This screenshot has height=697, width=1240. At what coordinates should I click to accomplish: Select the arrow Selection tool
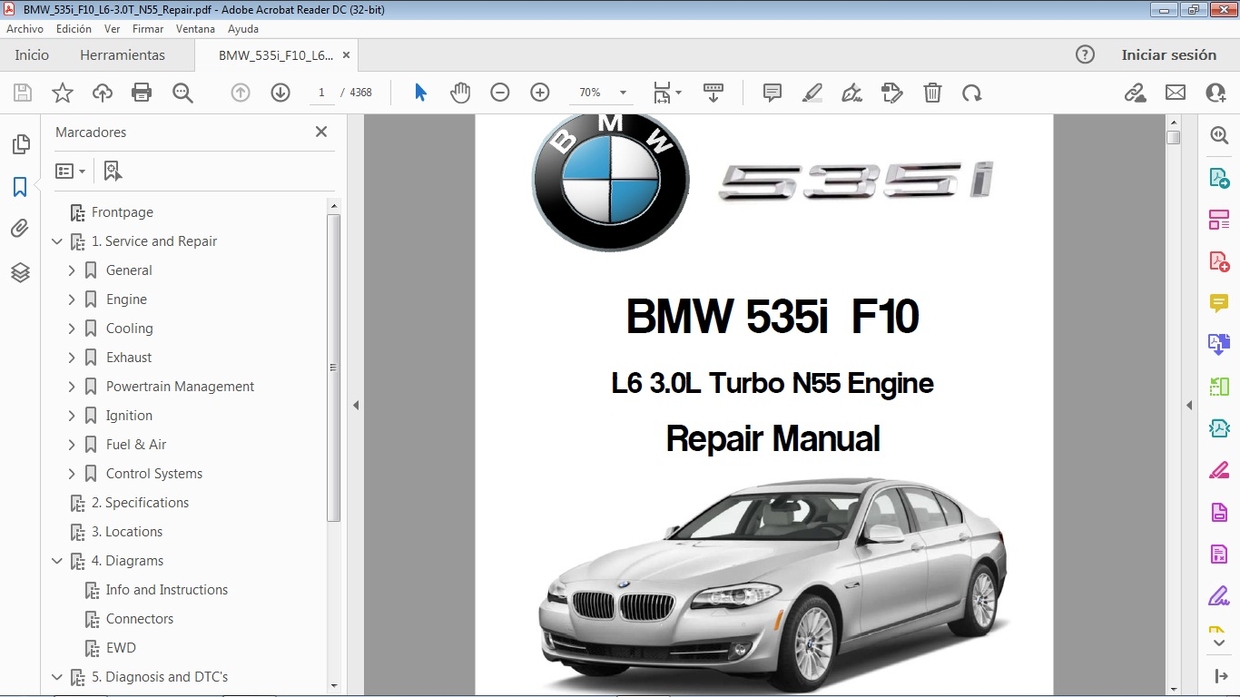click(x=420, y=92)
